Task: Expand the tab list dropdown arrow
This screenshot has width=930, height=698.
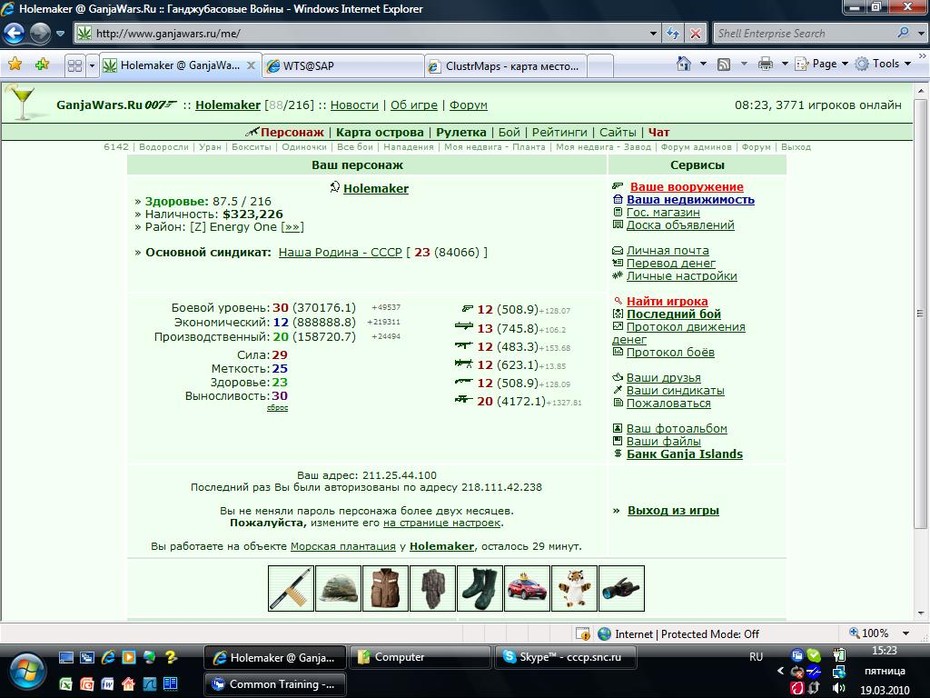Action: coord(92,65)
